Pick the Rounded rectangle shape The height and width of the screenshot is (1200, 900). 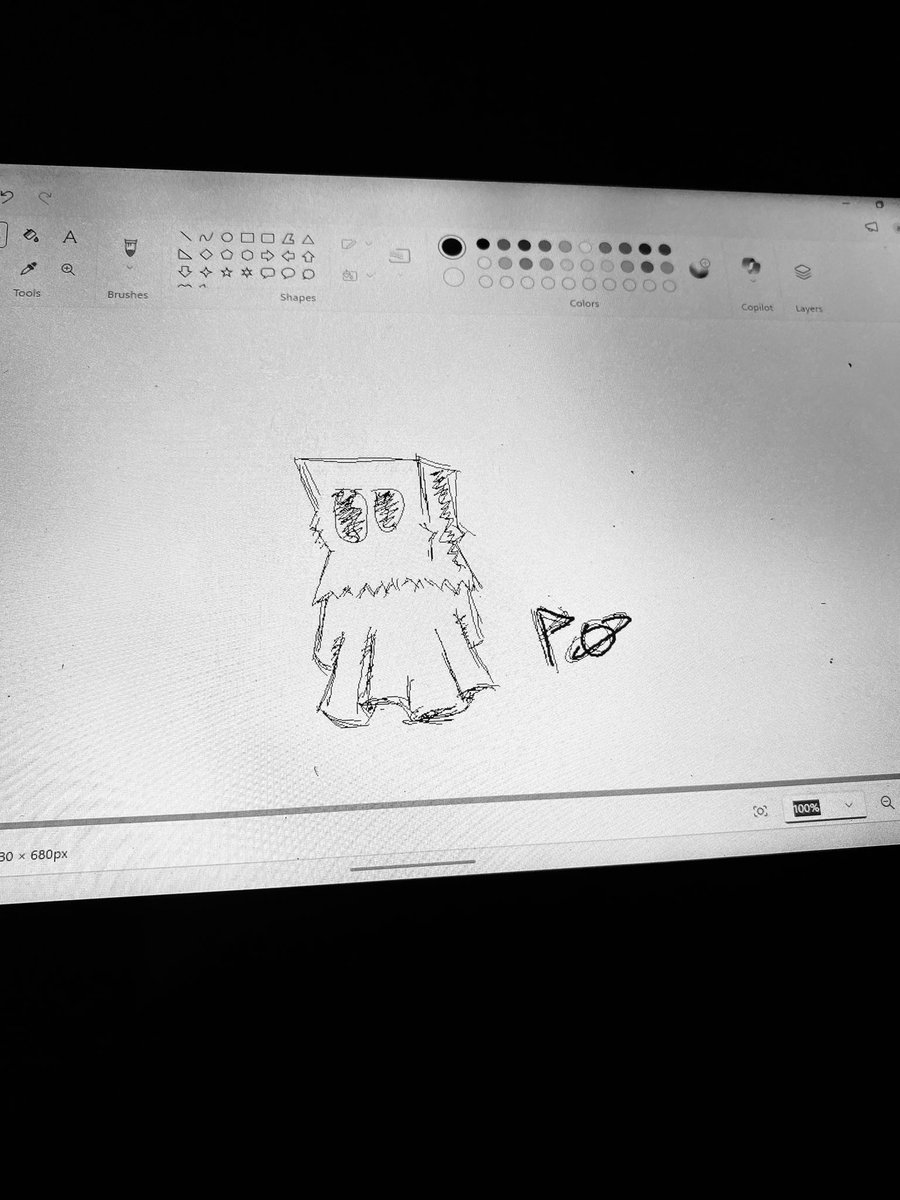click(x=268, y=238)
